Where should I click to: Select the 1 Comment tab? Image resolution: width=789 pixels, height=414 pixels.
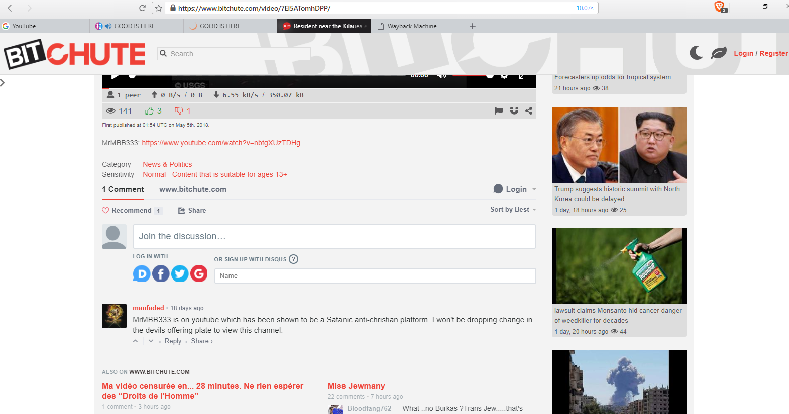coord(123,190)
